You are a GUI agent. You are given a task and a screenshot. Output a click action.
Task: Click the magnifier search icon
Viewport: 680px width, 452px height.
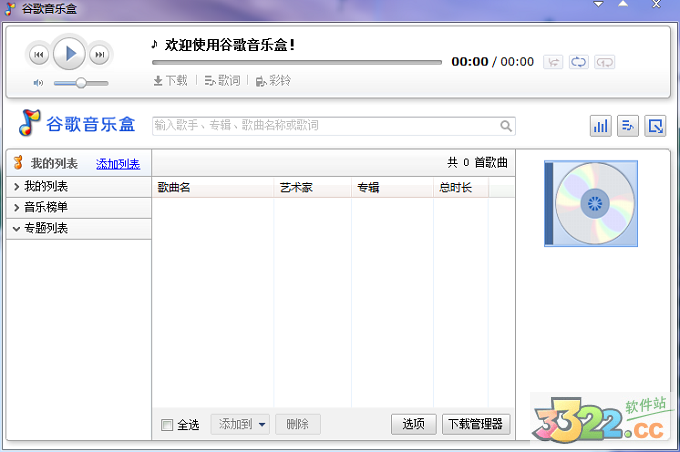[x=506, y=126]
